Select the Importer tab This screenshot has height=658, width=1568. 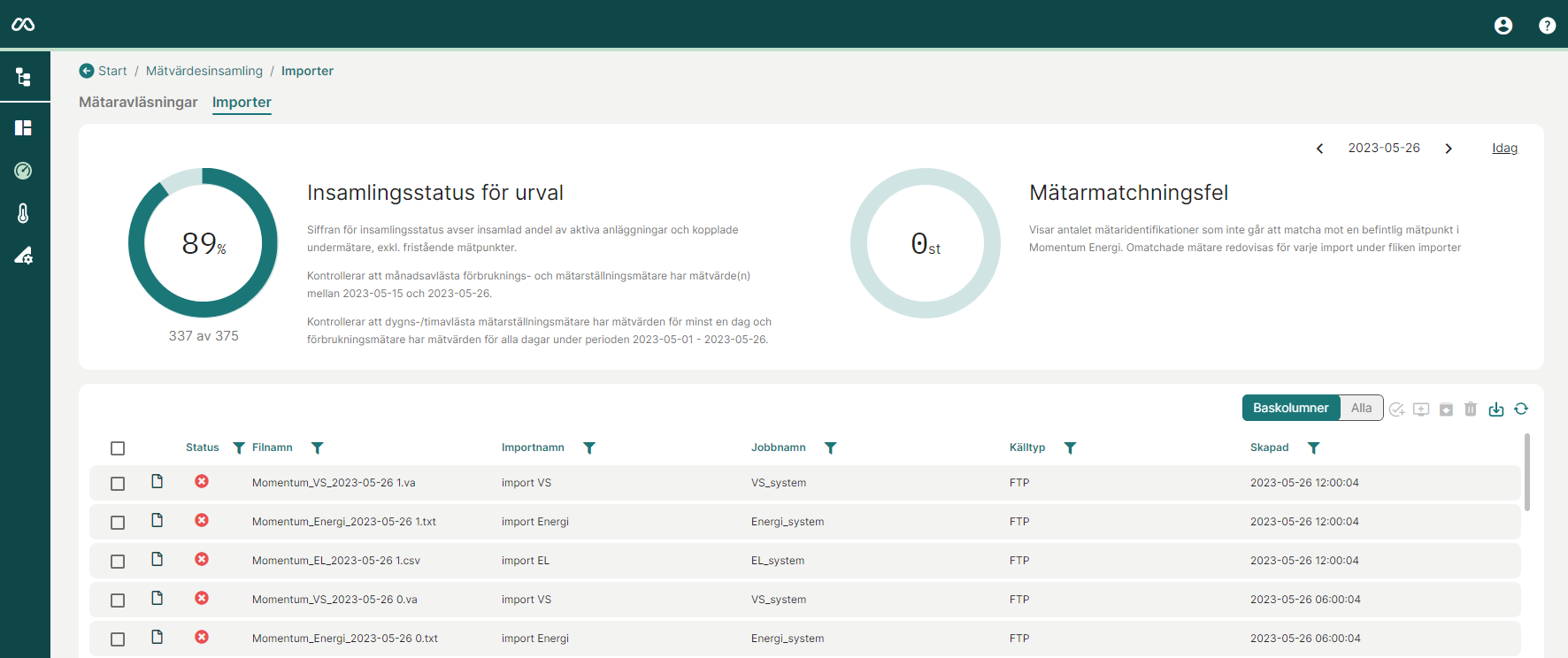point(242,103)
